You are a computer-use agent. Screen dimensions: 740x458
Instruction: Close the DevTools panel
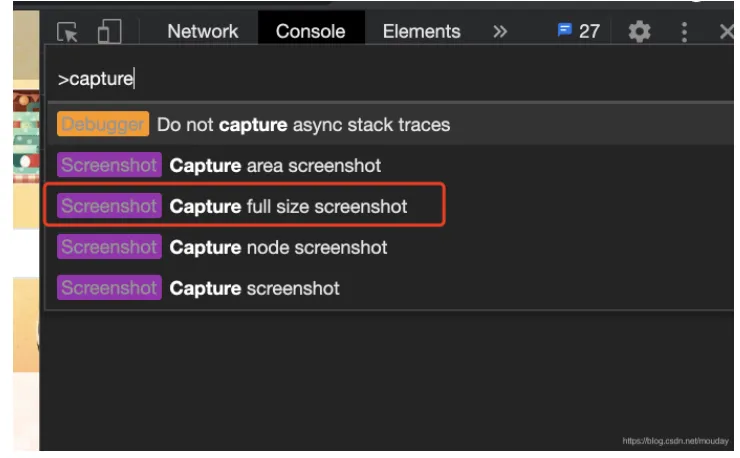(x=726, y=31)
